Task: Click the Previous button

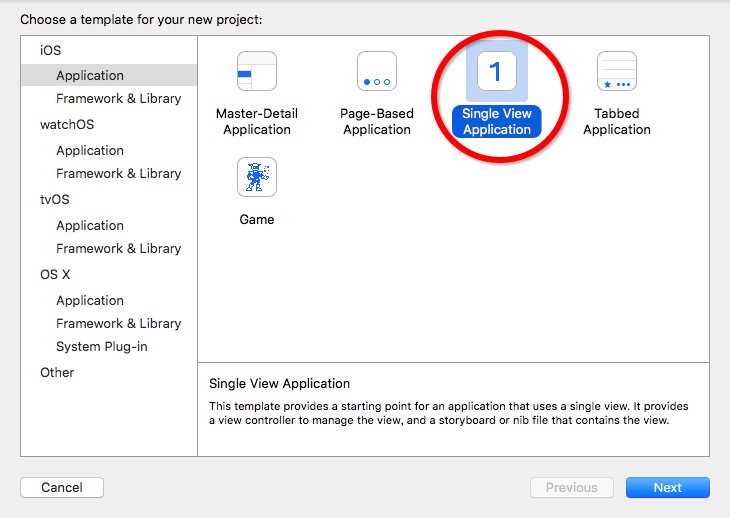Action: point(572,487)
